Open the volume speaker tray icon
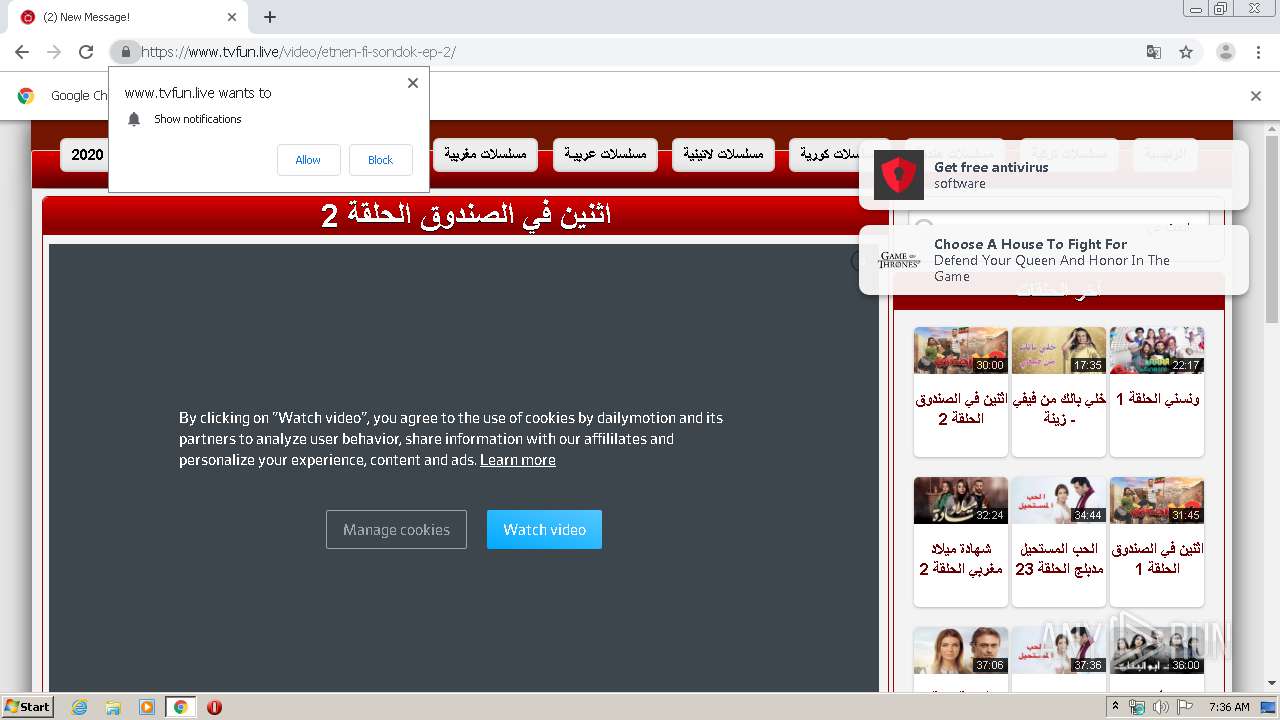Screen dimensions: 1280x720 tap(1160, 707)
